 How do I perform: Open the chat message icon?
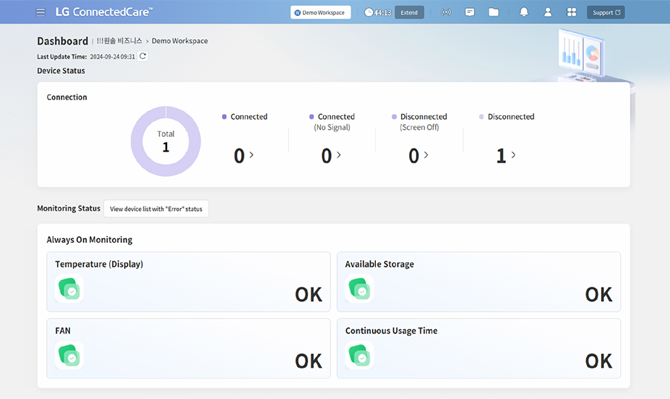470,12
